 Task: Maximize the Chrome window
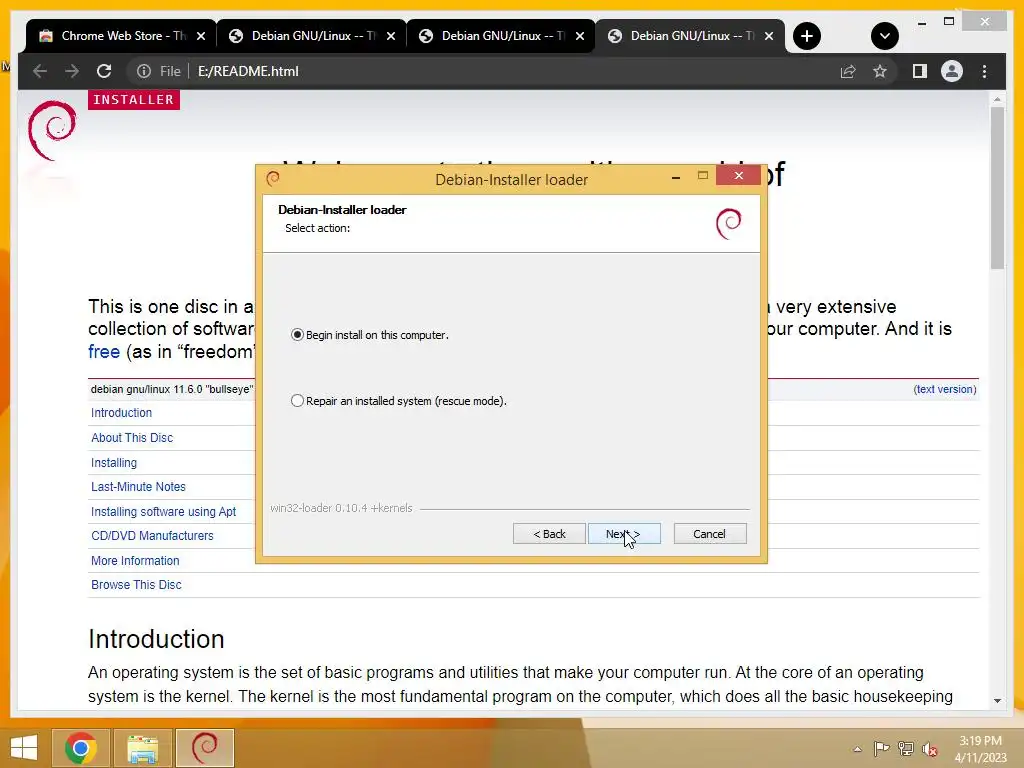949,22
